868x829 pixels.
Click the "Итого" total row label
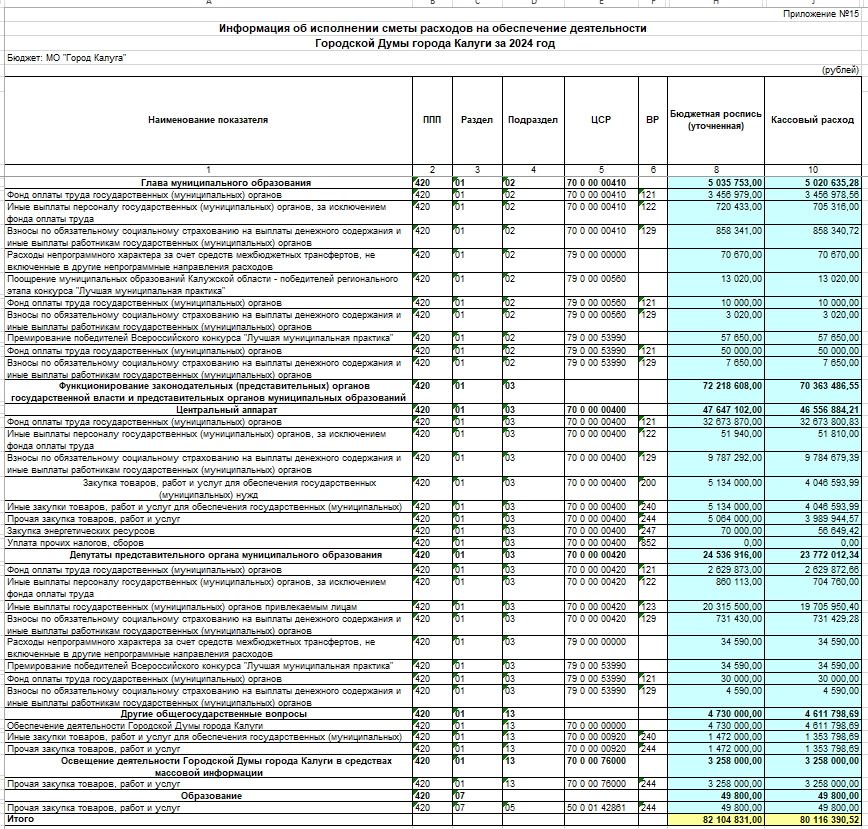19,818
